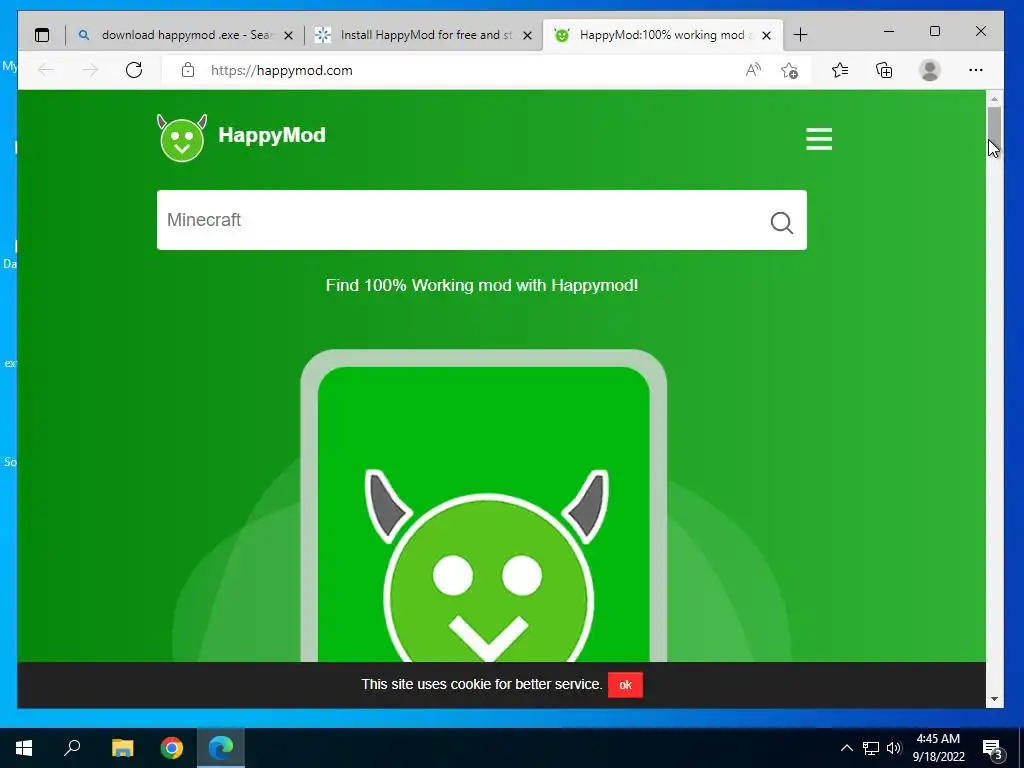Show hidden system tray icons
This screenshot has height=768, width=1024.
coord(846,748)
